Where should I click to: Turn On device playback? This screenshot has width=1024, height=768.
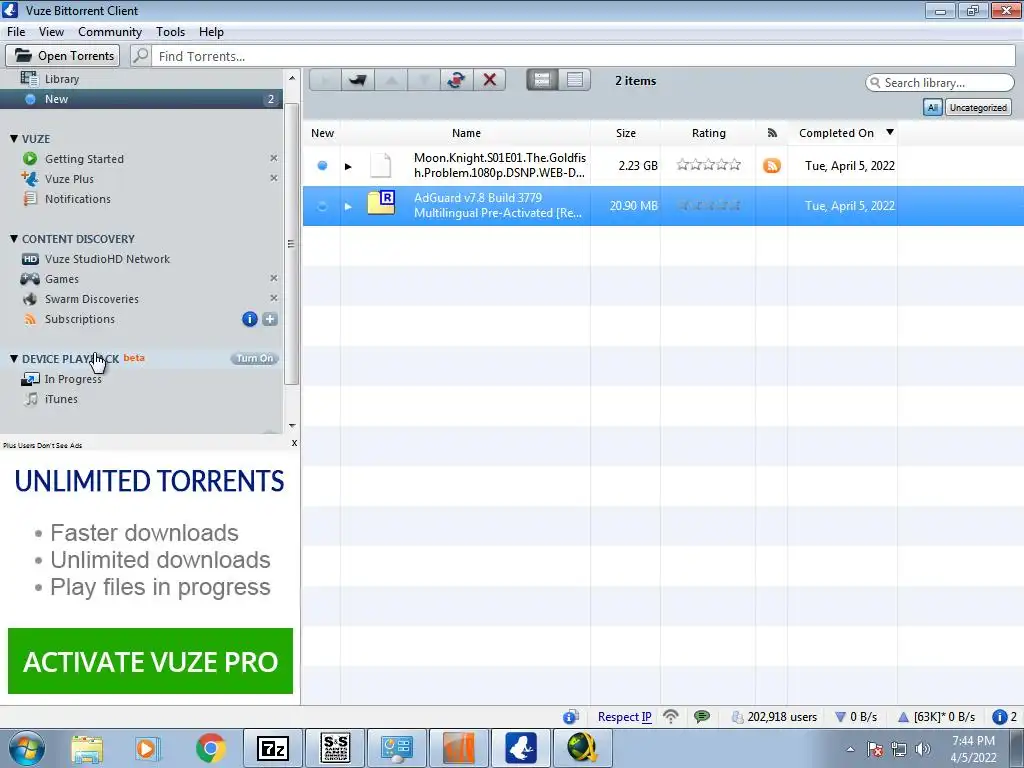[255, 359]
